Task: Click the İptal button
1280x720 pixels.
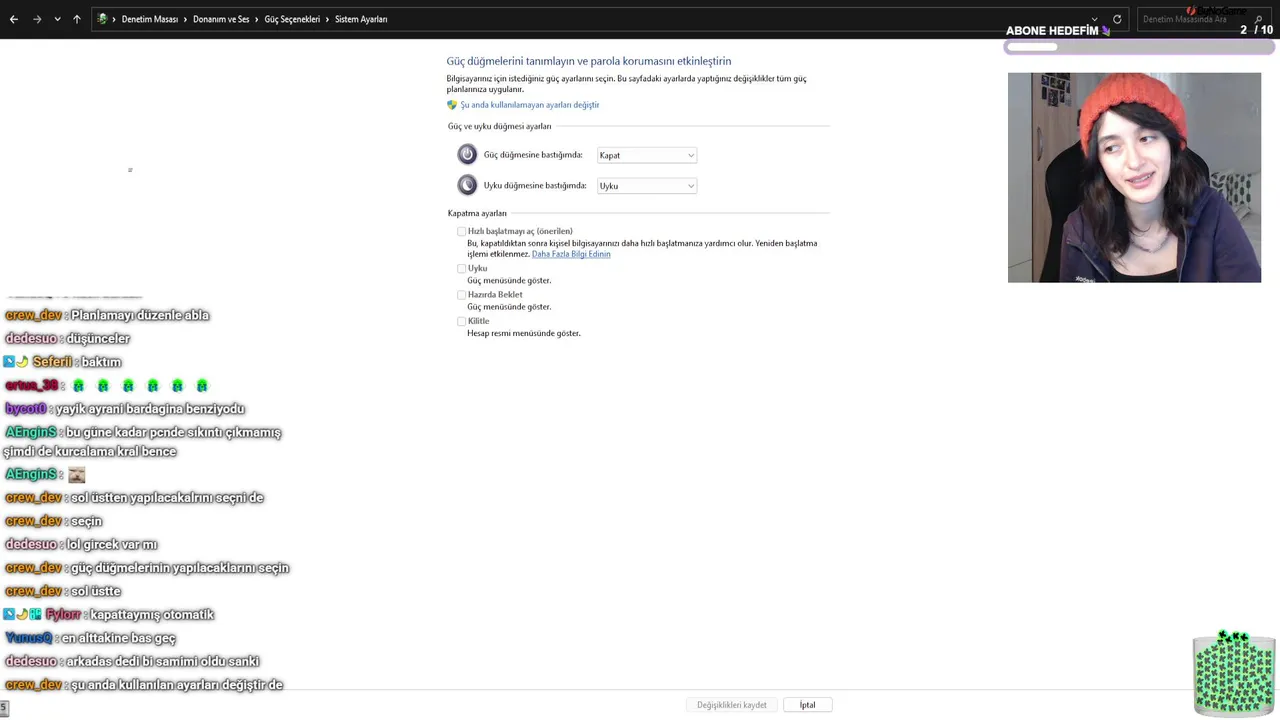Action: point(807,705)
